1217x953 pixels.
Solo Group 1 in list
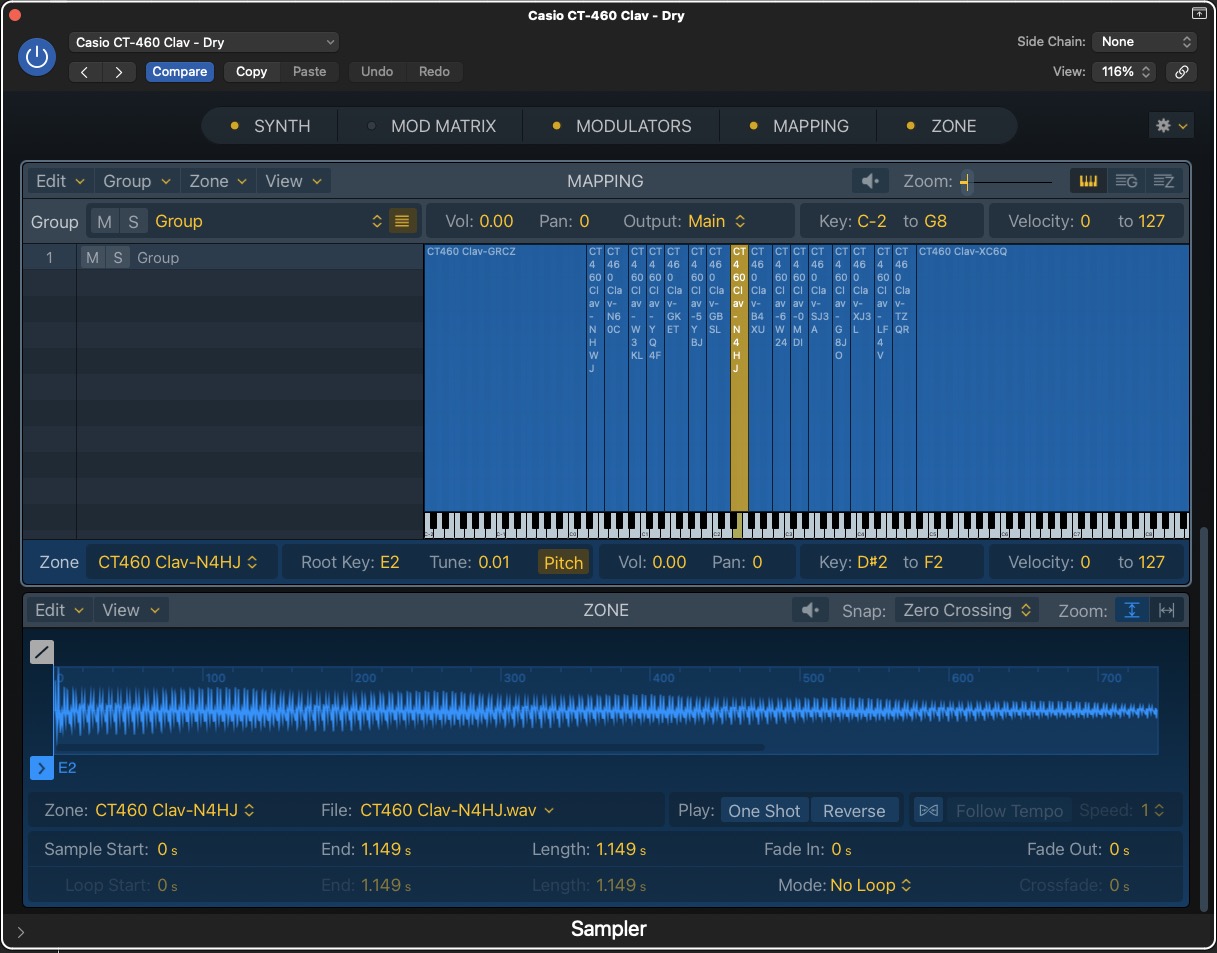[x=117, y=258]
